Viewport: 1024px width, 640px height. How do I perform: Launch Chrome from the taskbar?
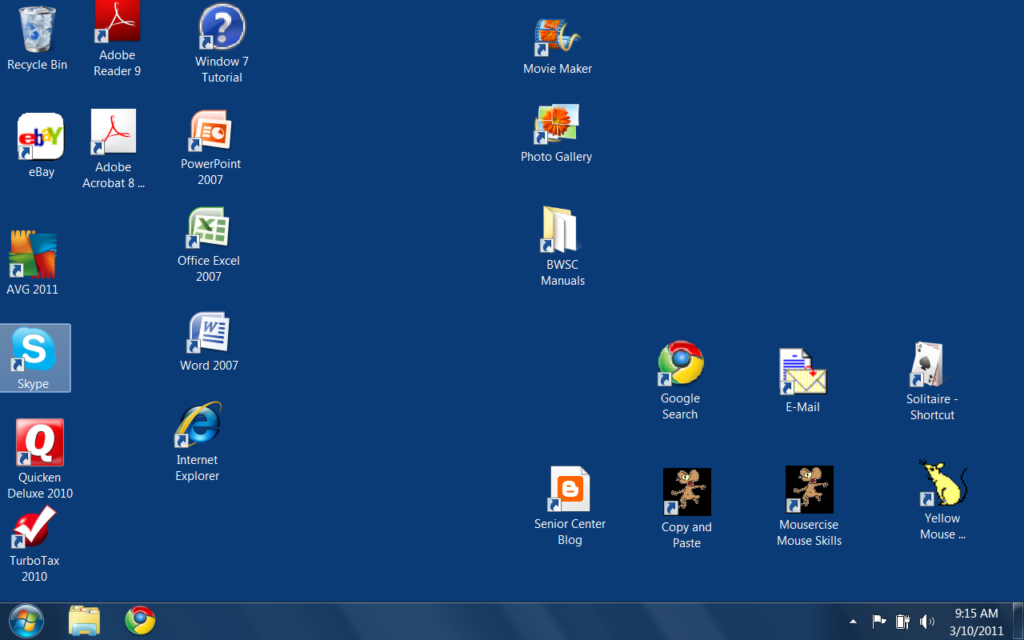[x=140, y=620]
